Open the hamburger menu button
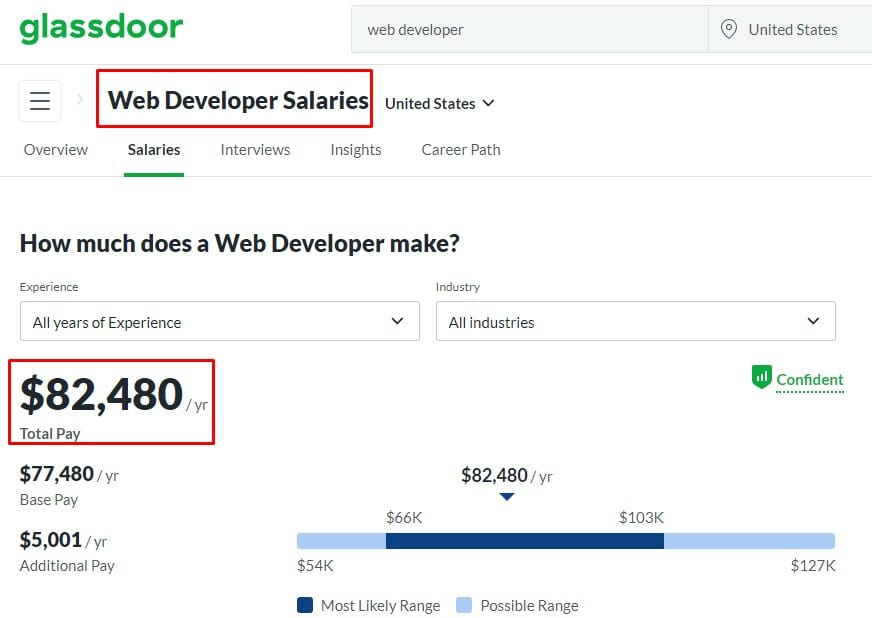 [40, 101]
